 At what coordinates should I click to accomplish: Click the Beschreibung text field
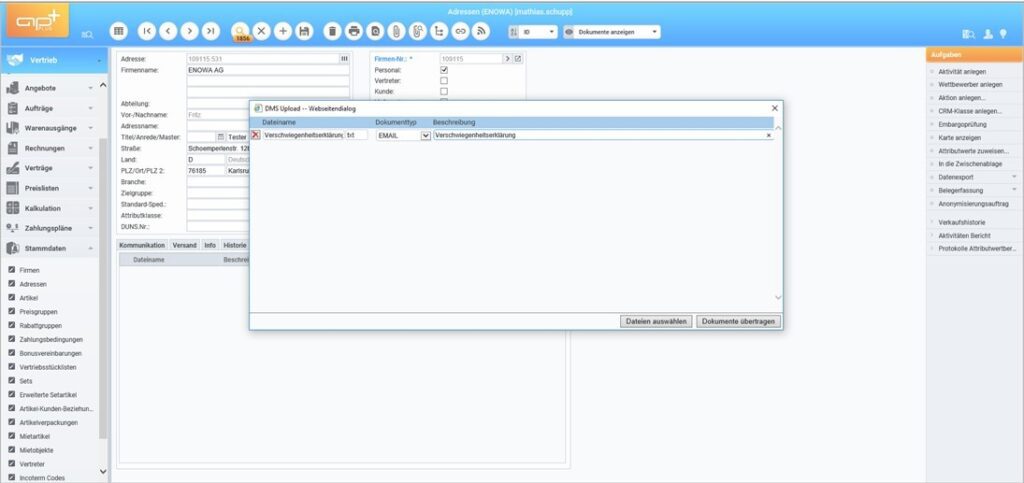(x=598, y=135)
